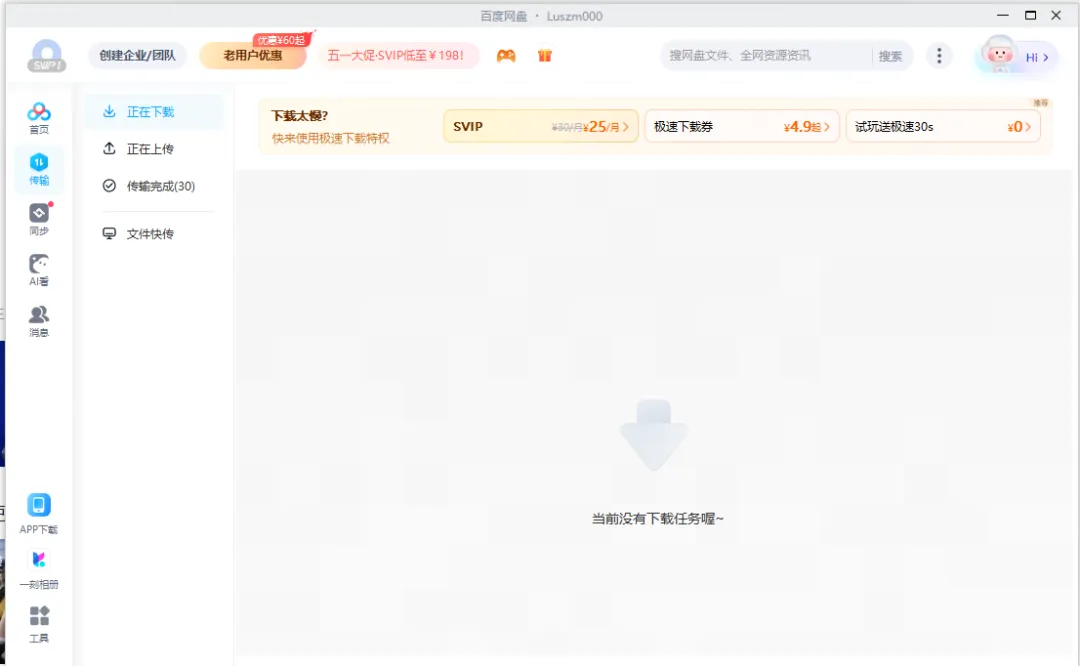Image resolution: width=1080 pixels, height=666 pixels.
Task: Click the cartoon avatar Hi badge
Action: (1017, 55)
